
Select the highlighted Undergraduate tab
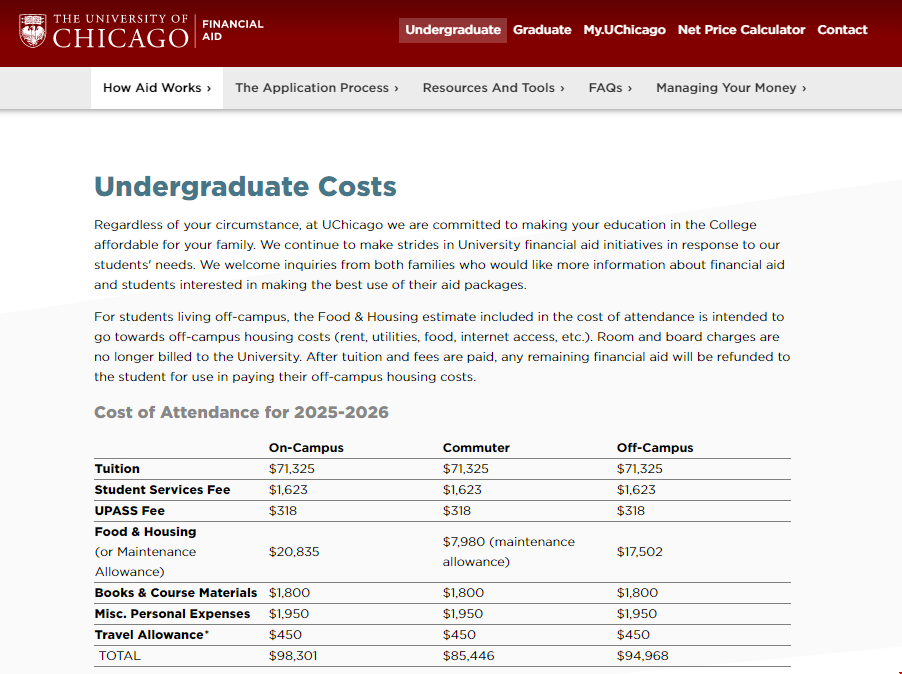coord(452,30)
